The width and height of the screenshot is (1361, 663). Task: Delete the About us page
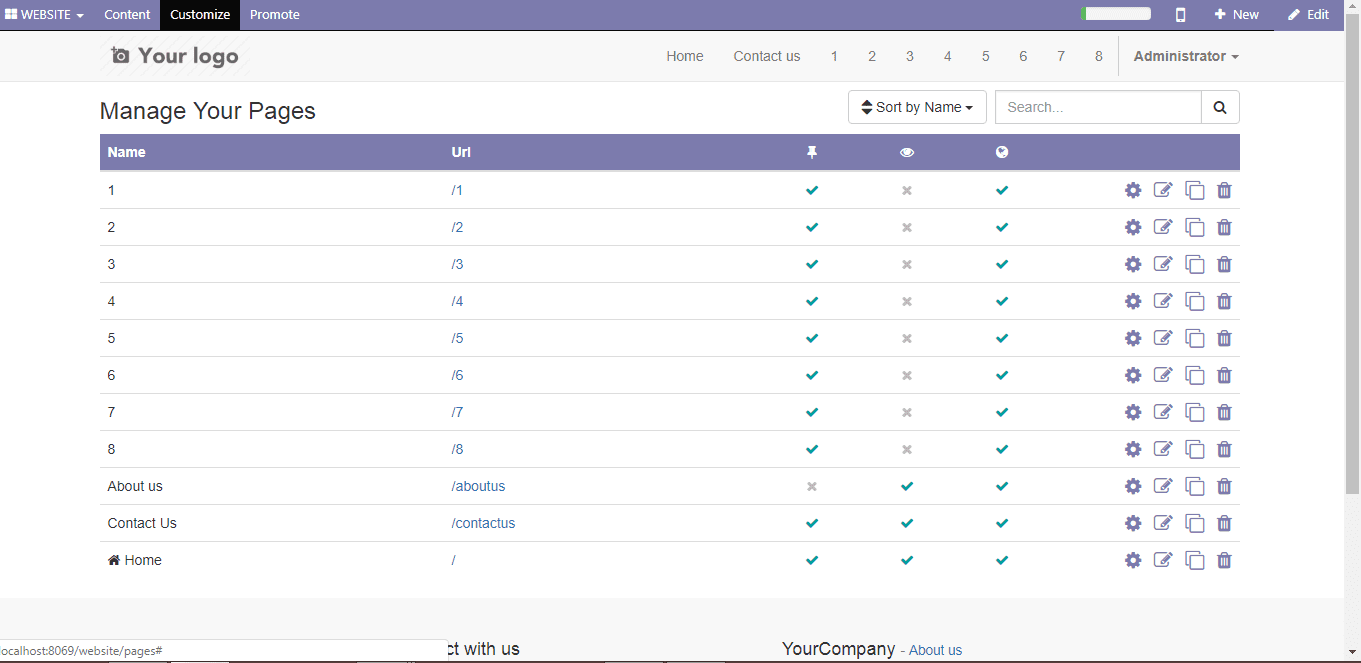[x=1224, y=486]
